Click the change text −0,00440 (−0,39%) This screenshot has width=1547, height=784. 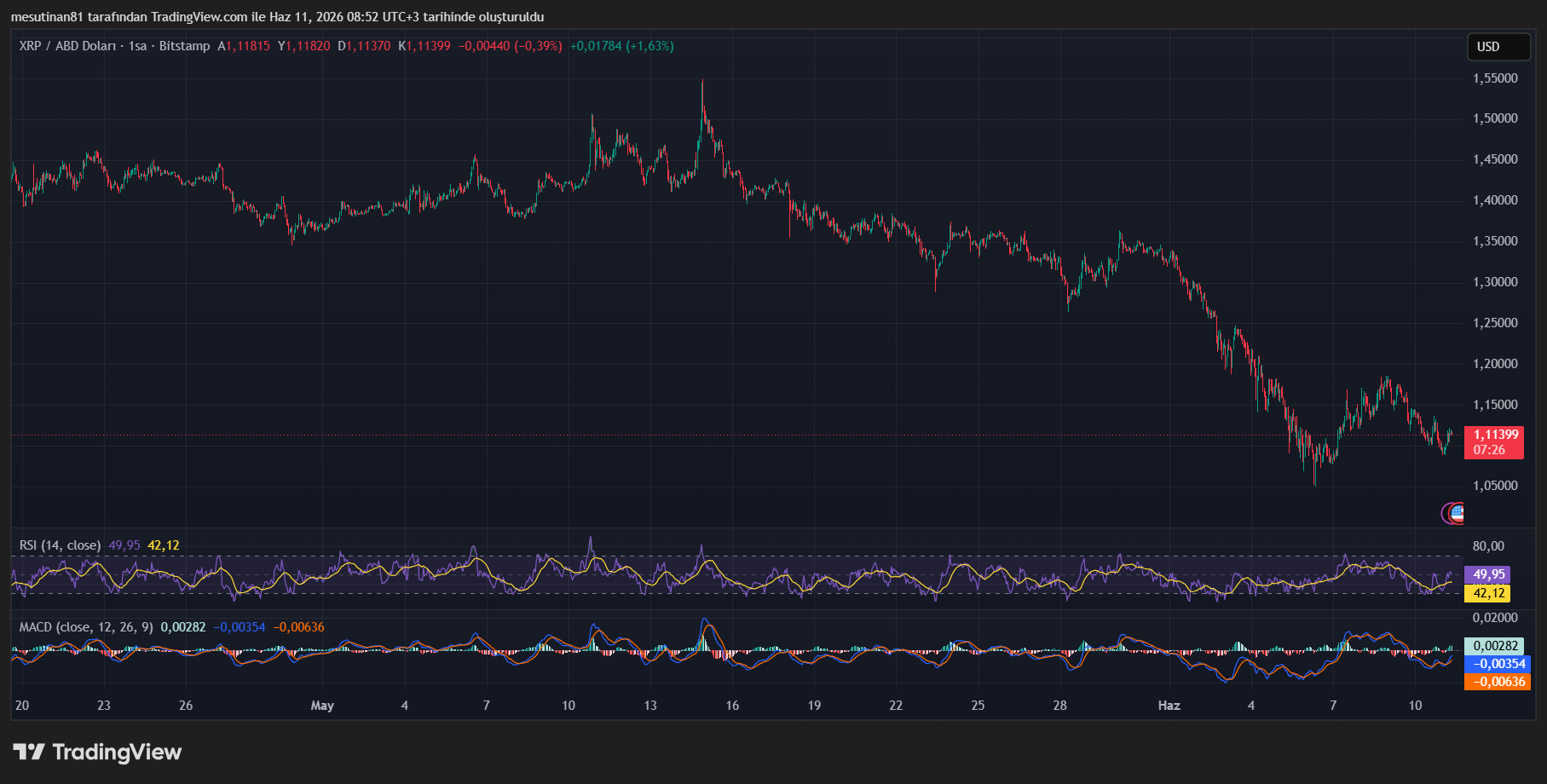point(511,46)
